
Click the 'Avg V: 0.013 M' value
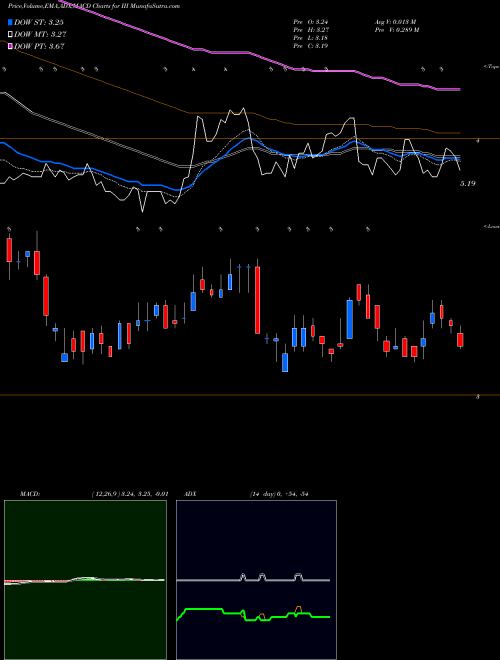click(x=396, y=22)
